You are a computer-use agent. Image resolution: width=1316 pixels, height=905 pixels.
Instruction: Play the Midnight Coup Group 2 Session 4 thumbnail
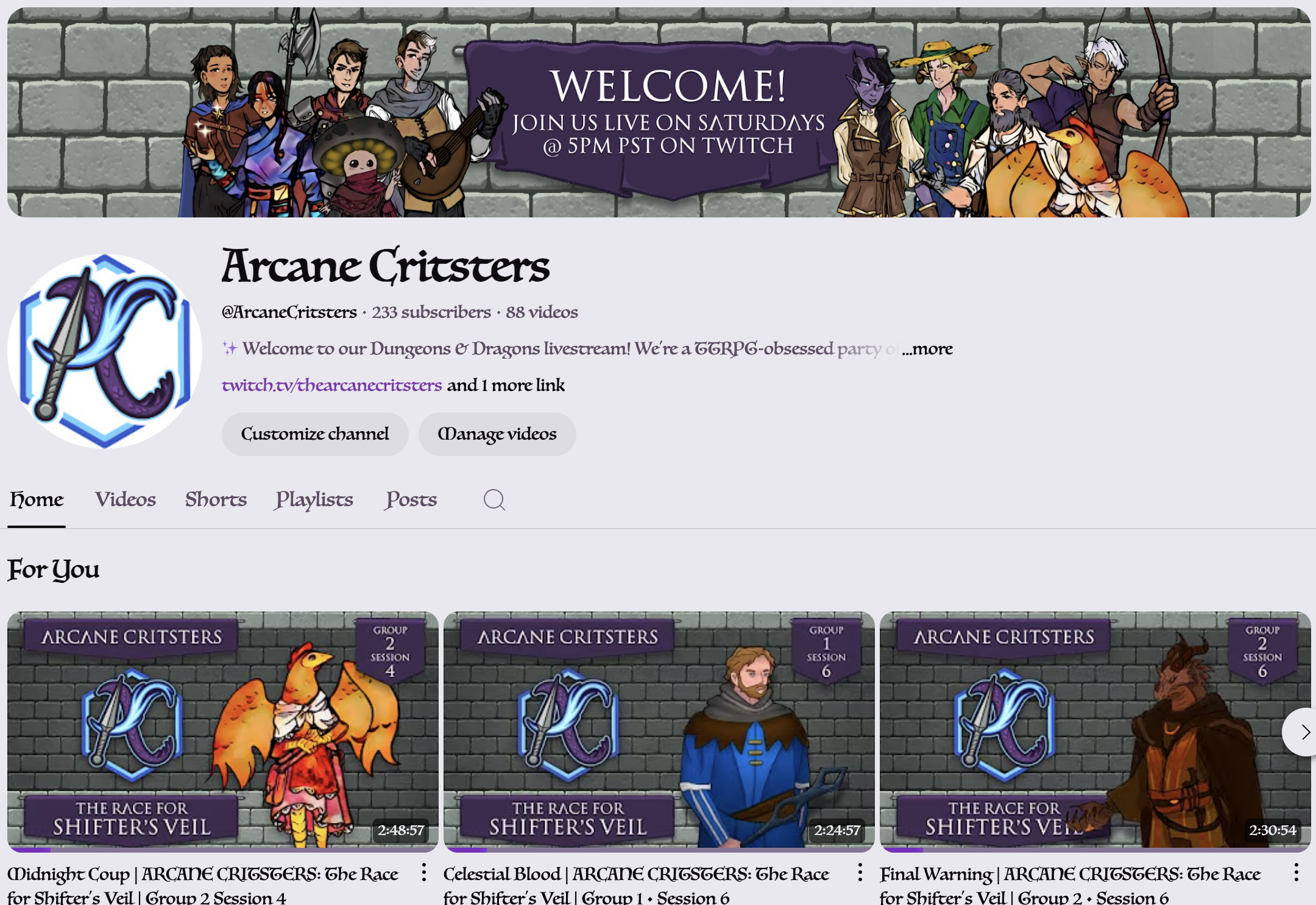(223, 731)
